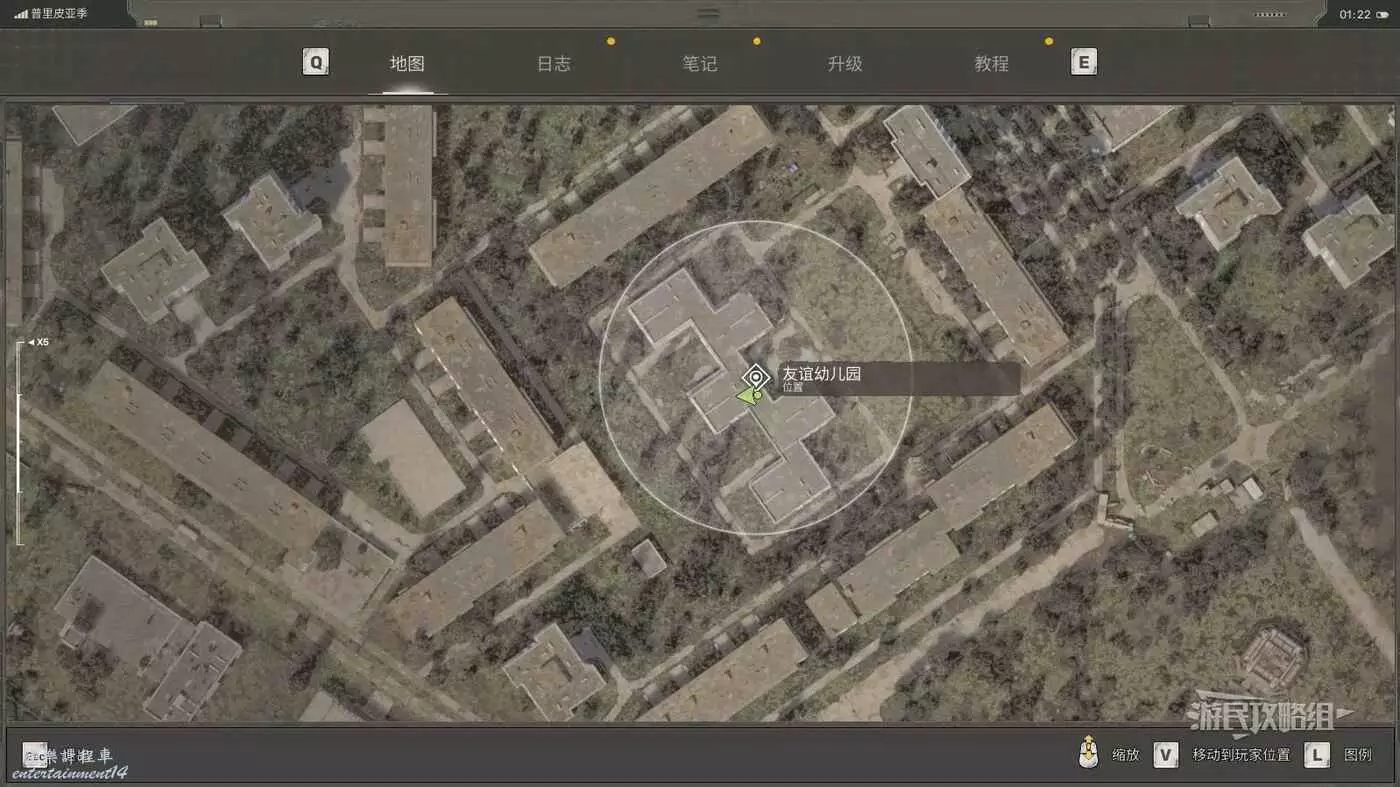Image resolution: width=1400 pixels, height=787 pixels.
Task: Go to the 升级 tab
Action: click(x=845, y=64)
